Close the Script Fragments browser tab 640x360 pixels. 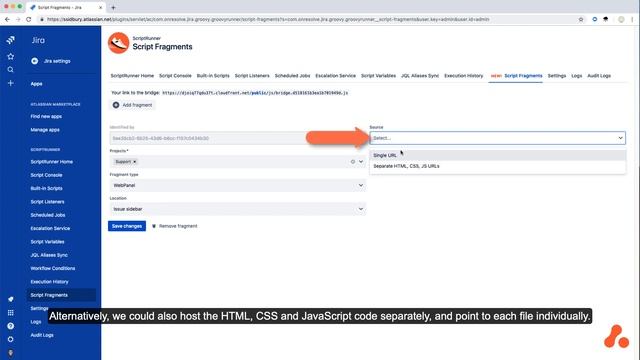tap(101, 7)
